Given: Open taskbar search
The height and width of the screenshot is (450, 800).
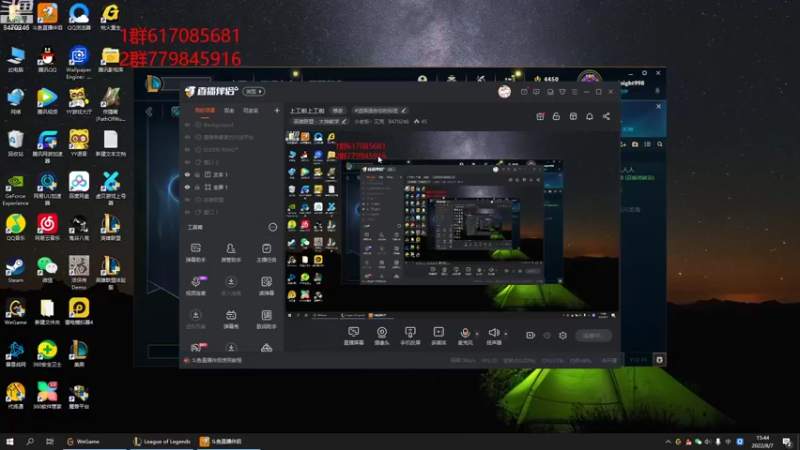Looking at the screenshot, I should 30,441.
